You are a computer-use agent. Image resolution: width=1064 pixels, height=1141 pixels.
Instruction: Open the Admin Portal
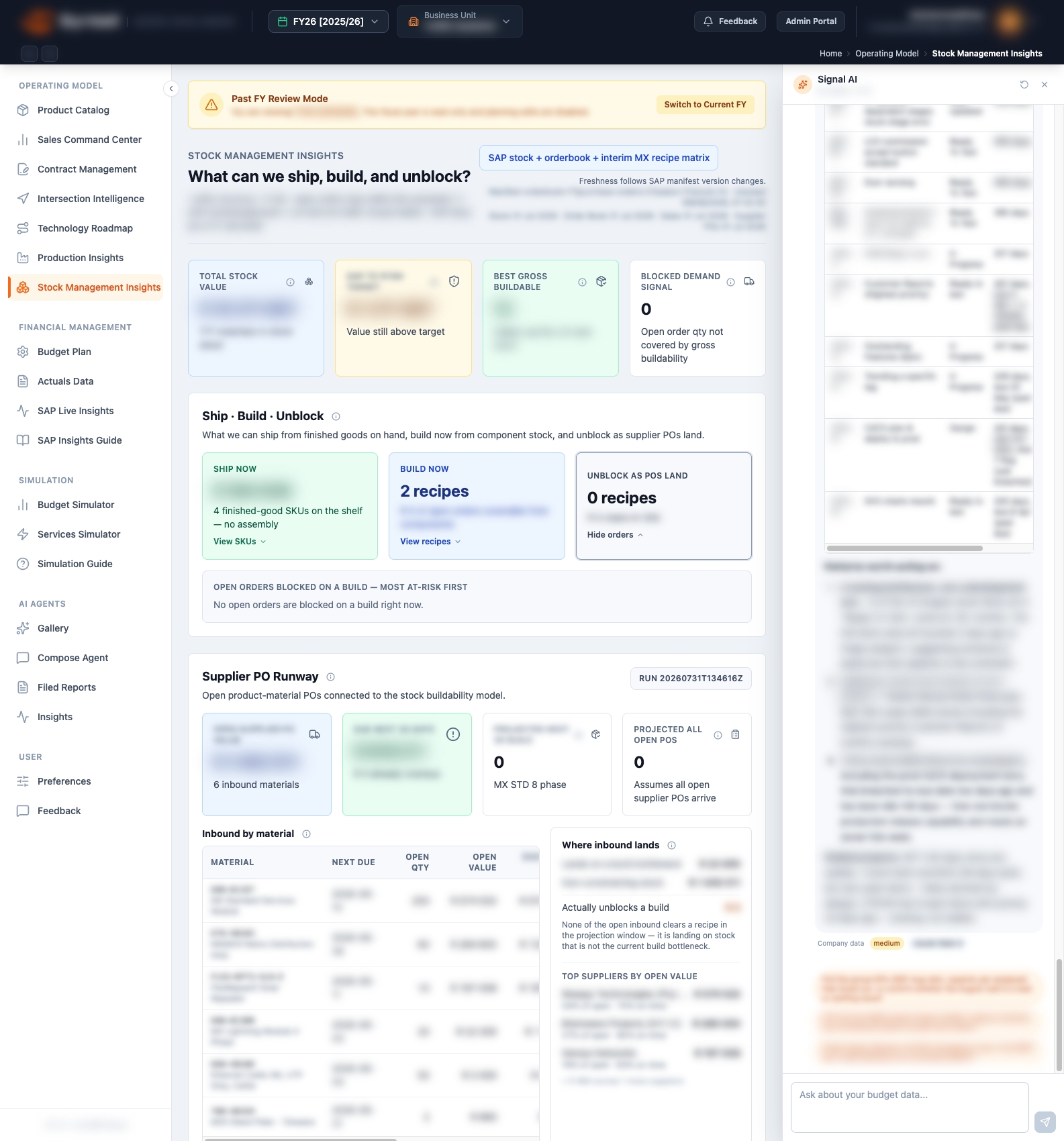click(811, 21)
